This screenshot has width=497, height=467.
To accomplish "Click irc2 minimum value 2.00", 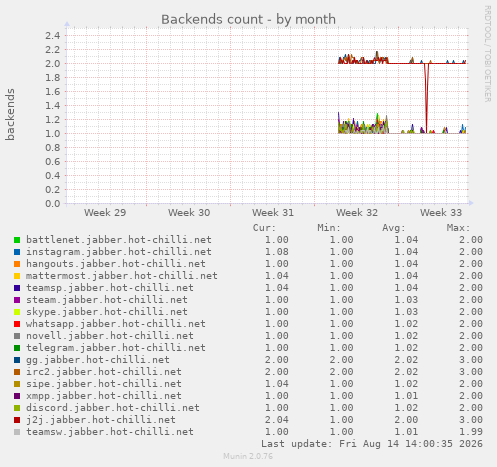I will pyautogui.click(x=341, y=372).
